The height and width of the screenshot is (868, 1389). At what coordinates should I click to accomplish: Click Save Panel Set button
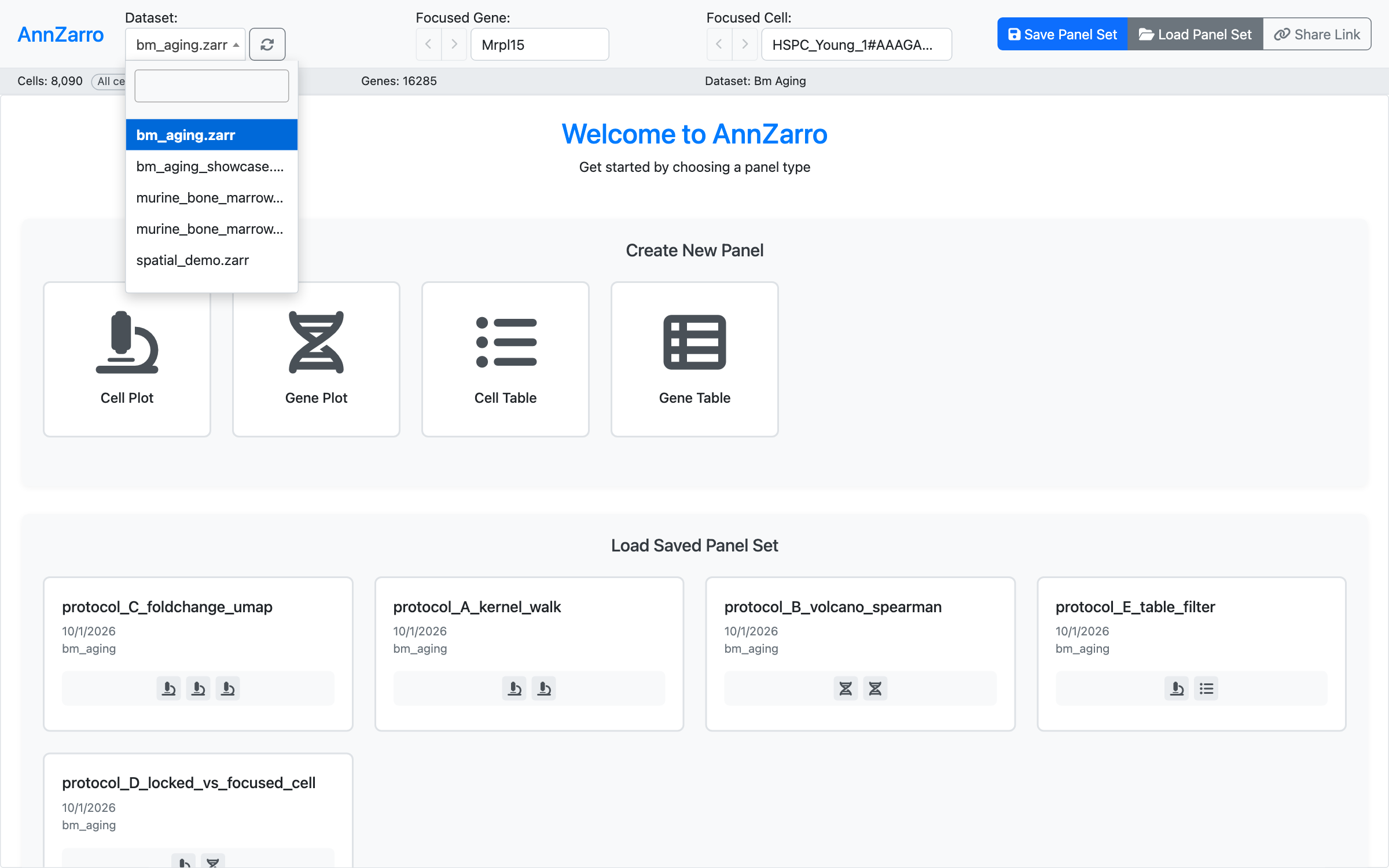(x=1063, y=34)
